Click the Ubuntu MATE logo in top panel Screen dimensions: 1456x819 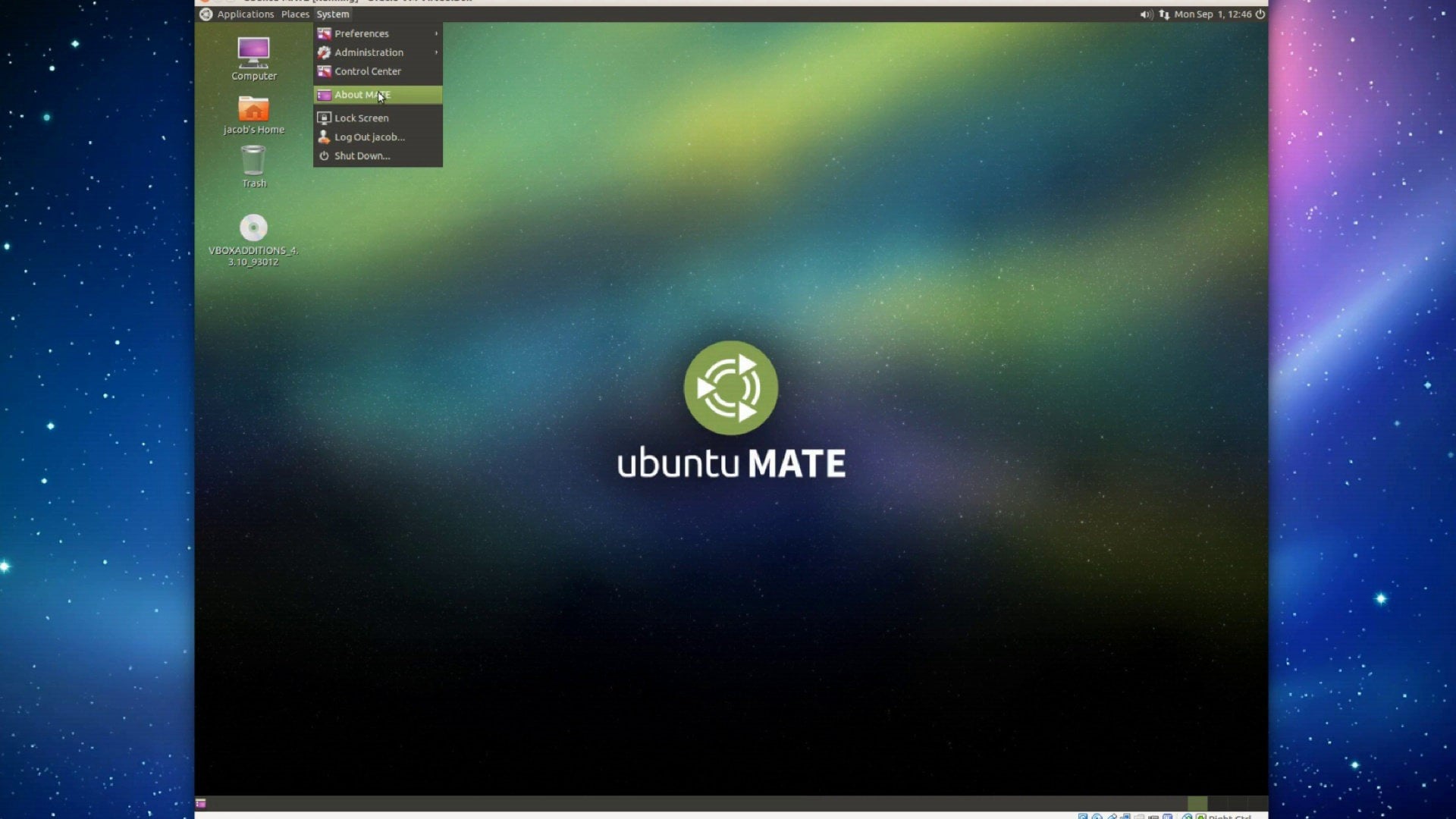(206, 14)
